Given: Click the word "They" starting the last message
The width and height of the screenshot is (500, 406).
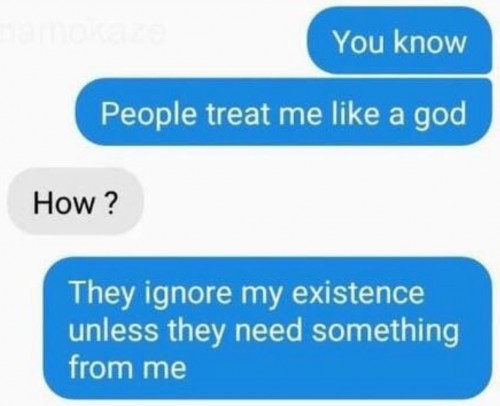Looking at the screenshot, I should click(x=103, y=293).
